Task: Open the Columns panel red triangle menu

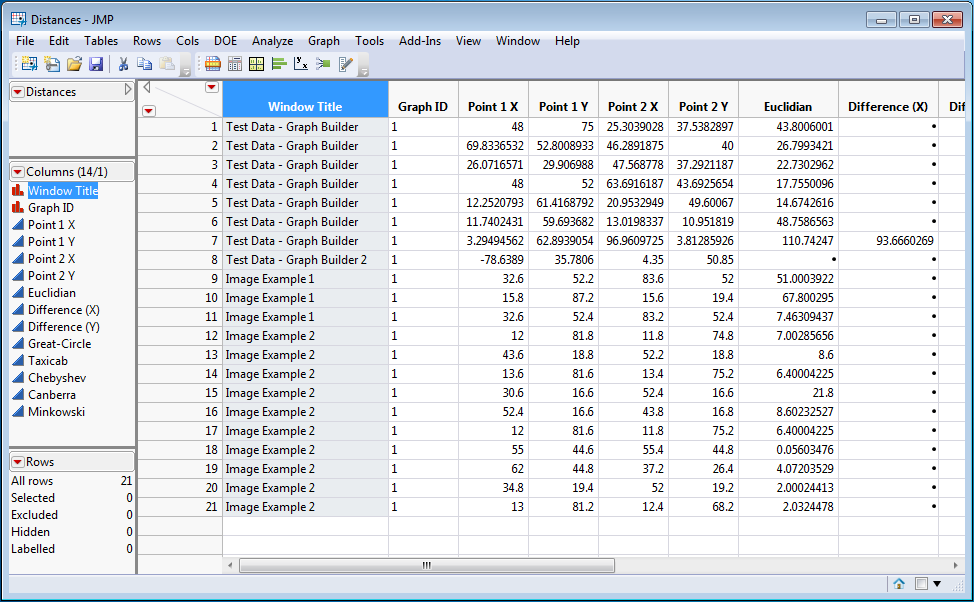Action: [18, 172]
